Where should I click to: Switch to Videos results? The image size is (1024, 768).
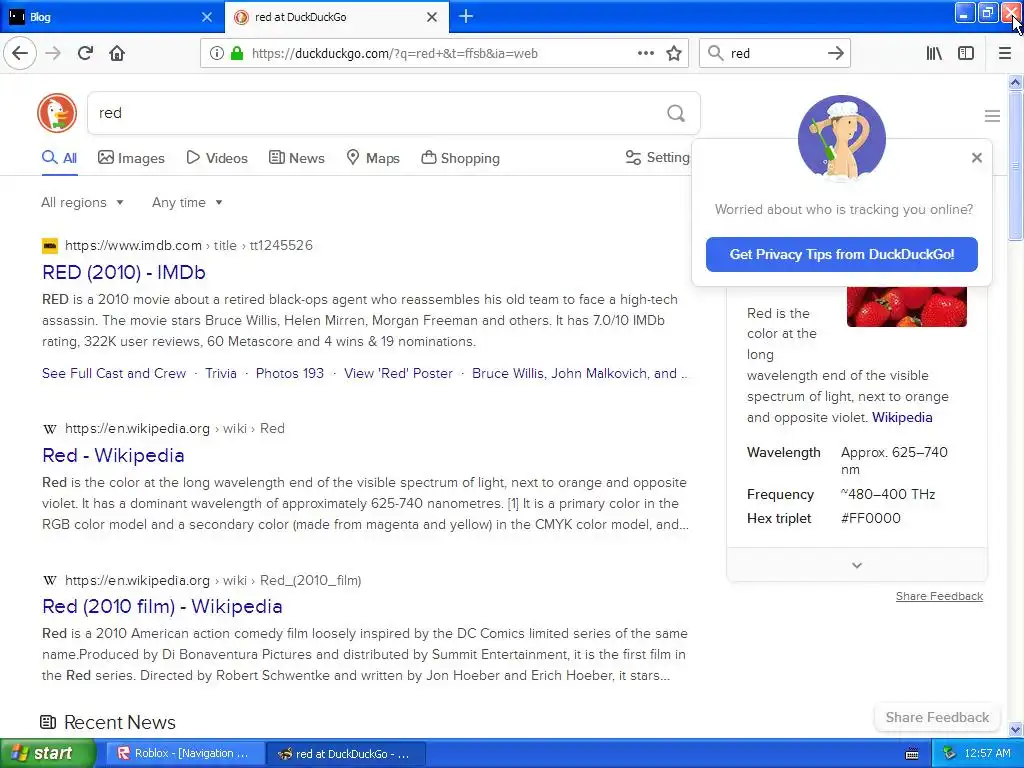tap(217, 158)
